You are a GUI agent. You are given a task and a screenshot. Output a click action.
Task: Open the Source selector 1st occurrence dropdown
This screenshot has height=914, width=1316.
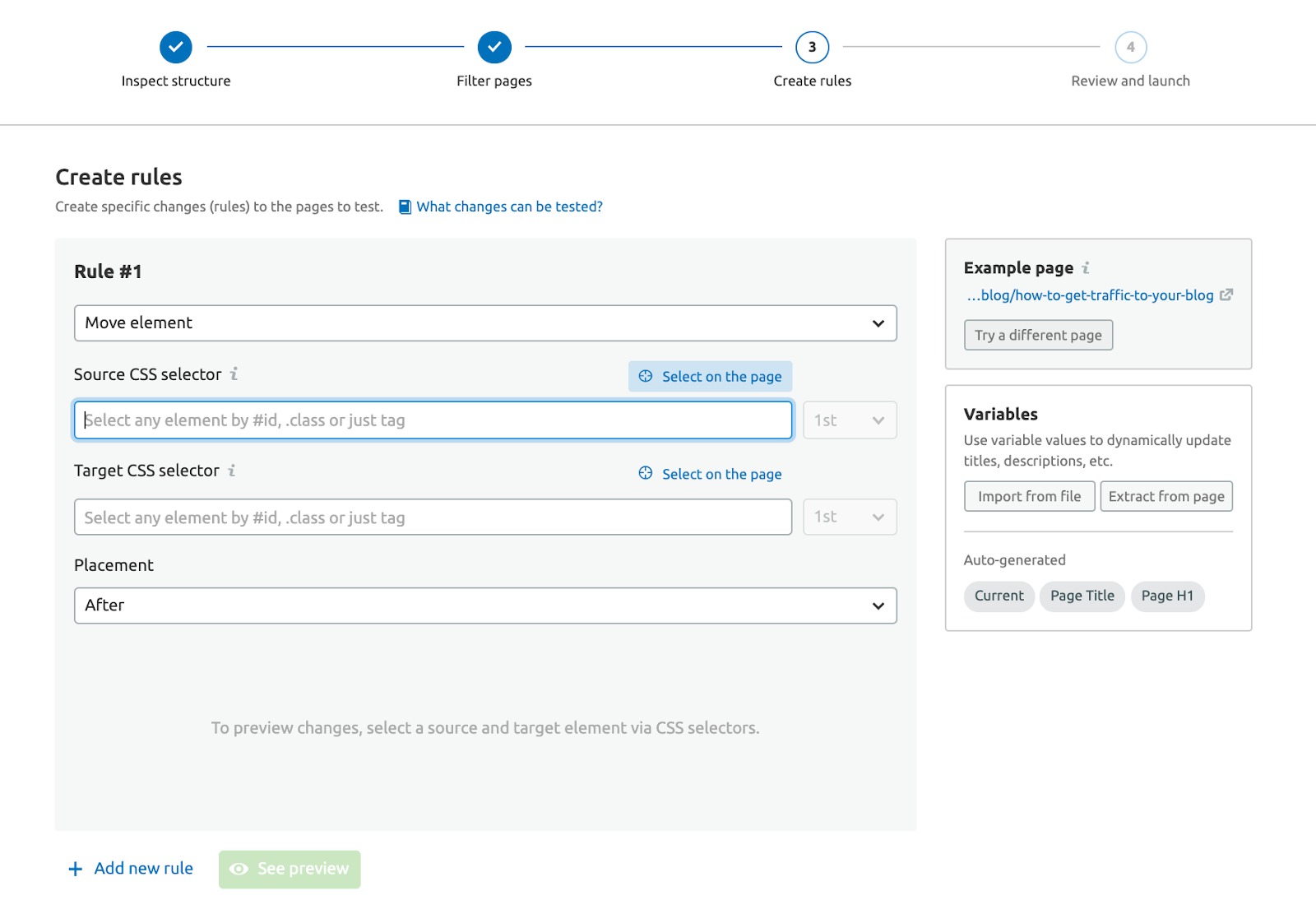pyautogui.click(x=850, y=420)
